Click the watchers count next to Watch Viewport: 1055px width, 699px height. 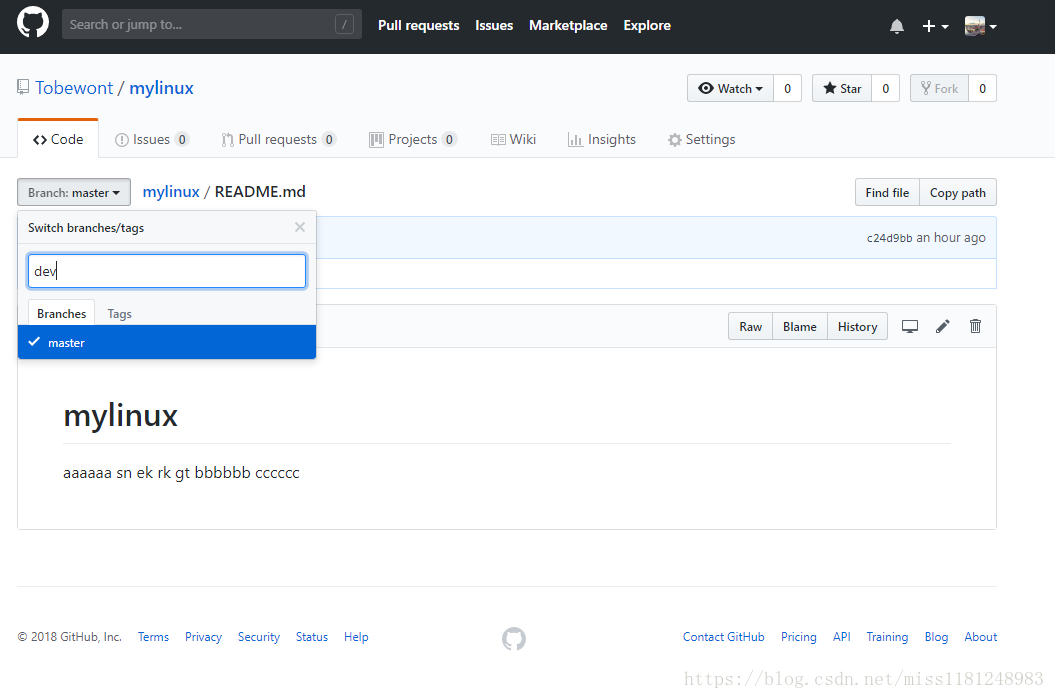(787, 88)
